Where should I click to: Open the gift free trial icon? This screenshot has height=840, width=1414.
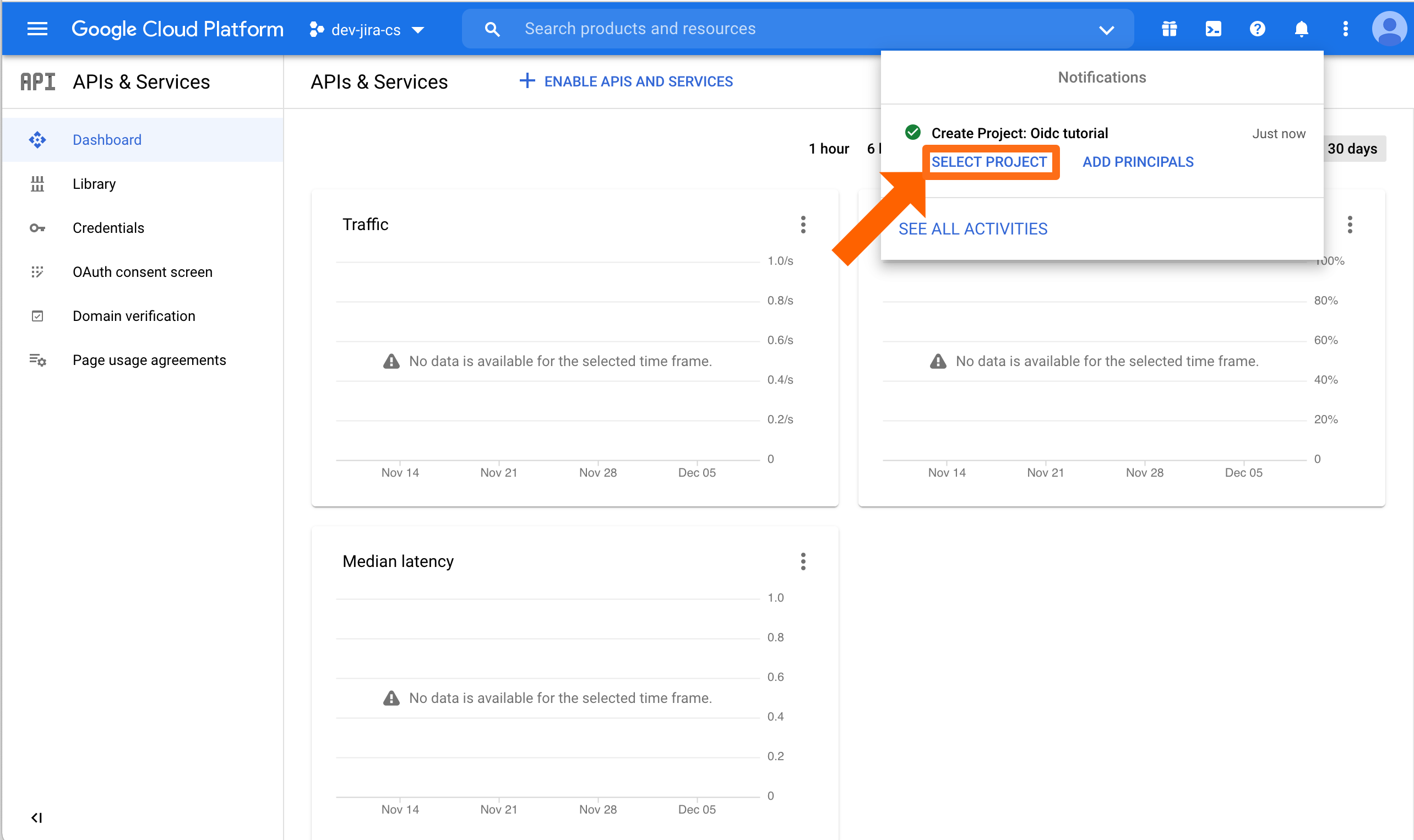1169,29
